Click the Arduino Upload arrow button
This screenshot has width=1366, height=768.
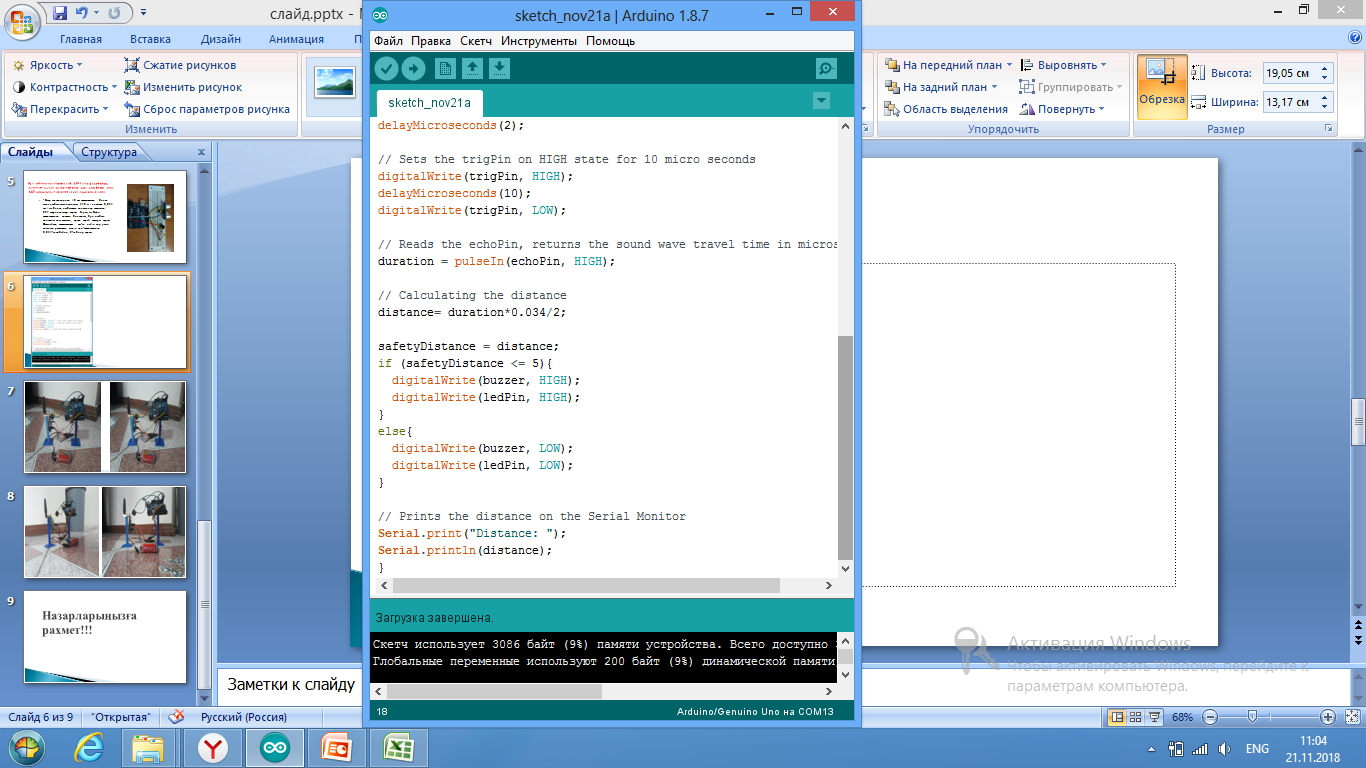pos(413,68)
